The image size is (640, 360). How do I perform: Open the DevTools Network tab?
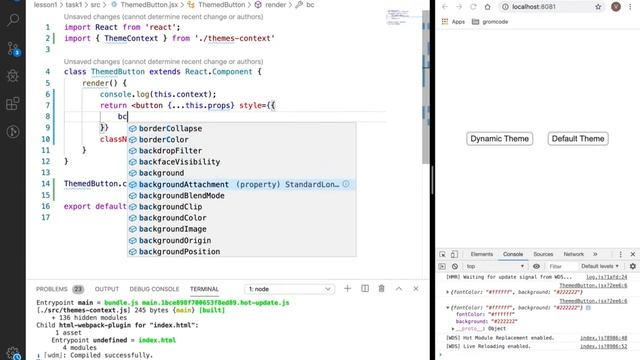573,254
